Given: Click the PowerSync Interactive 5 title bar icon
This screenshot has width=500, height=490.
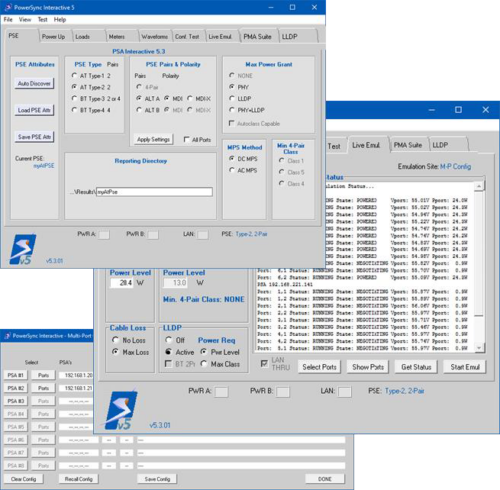Looking at the screenshot, I should click(8, 7).
